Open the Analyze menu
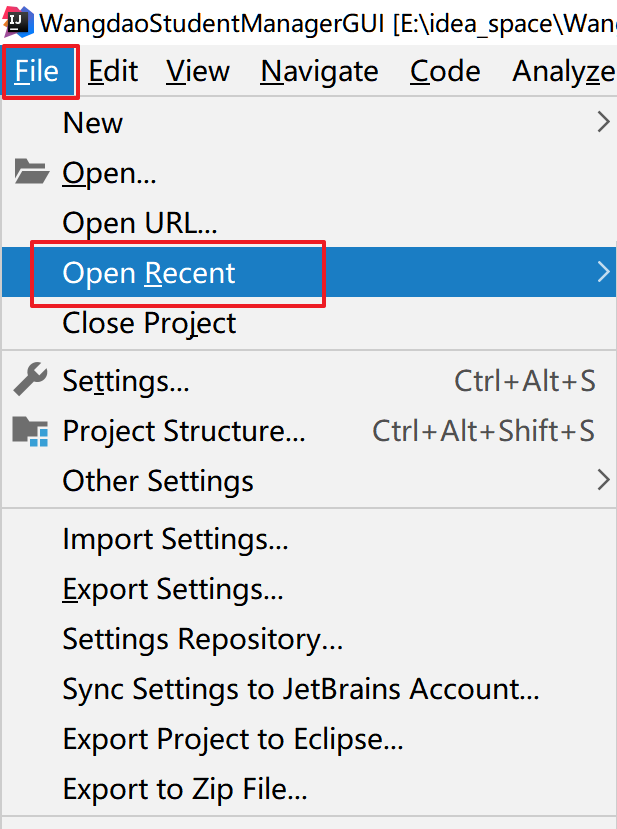 tap(563, 71)
